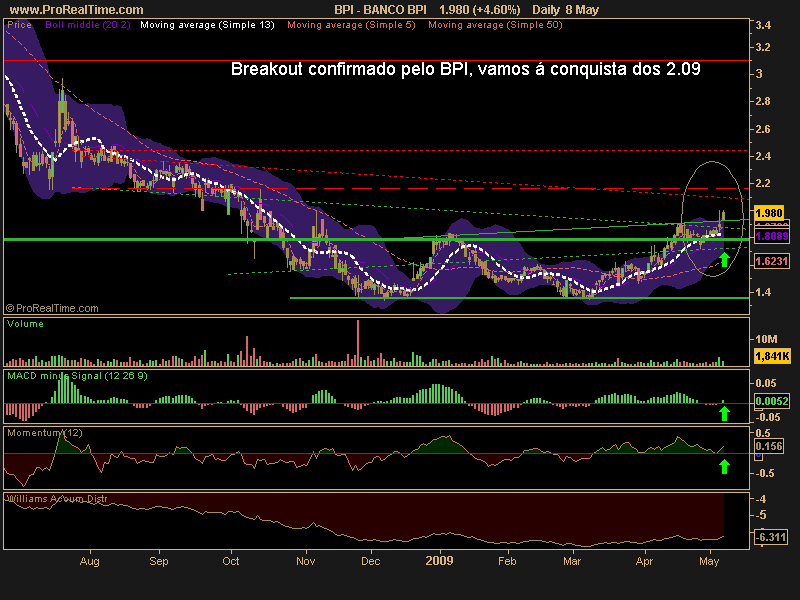The image size is (800, 600).
Task: Click the 10M volume axis label
Action: click(x=766, y=339)
